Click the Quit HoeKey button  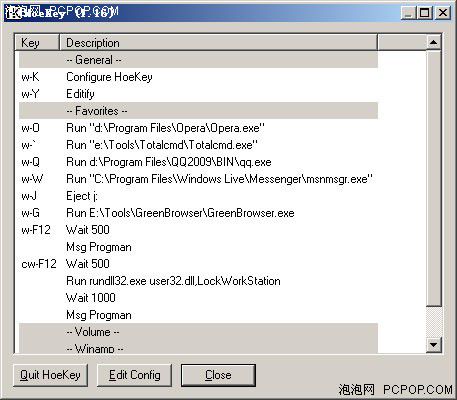pos(50,375)
